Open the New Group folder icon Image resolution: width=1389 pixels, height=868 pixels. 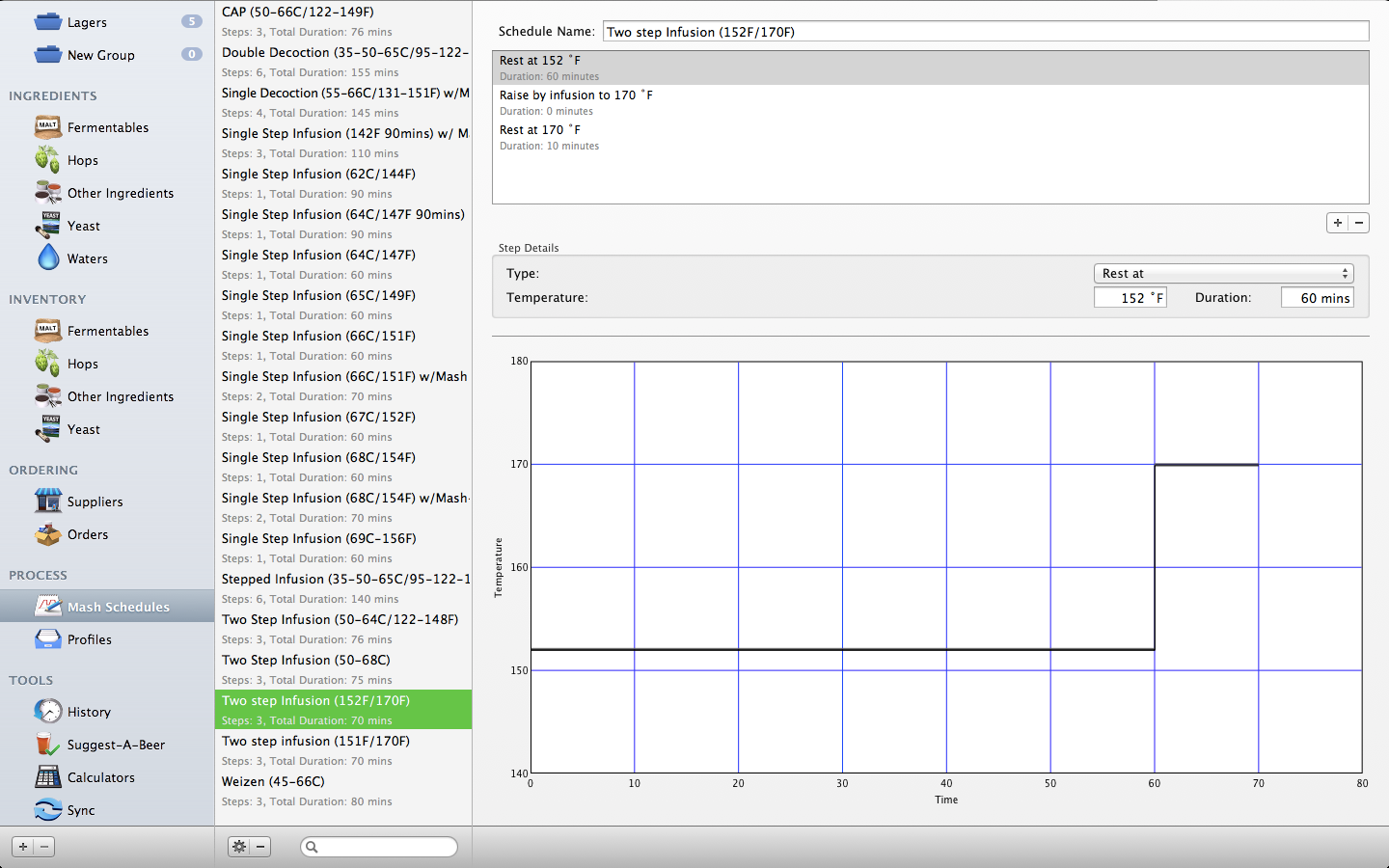tap(48, 54)
